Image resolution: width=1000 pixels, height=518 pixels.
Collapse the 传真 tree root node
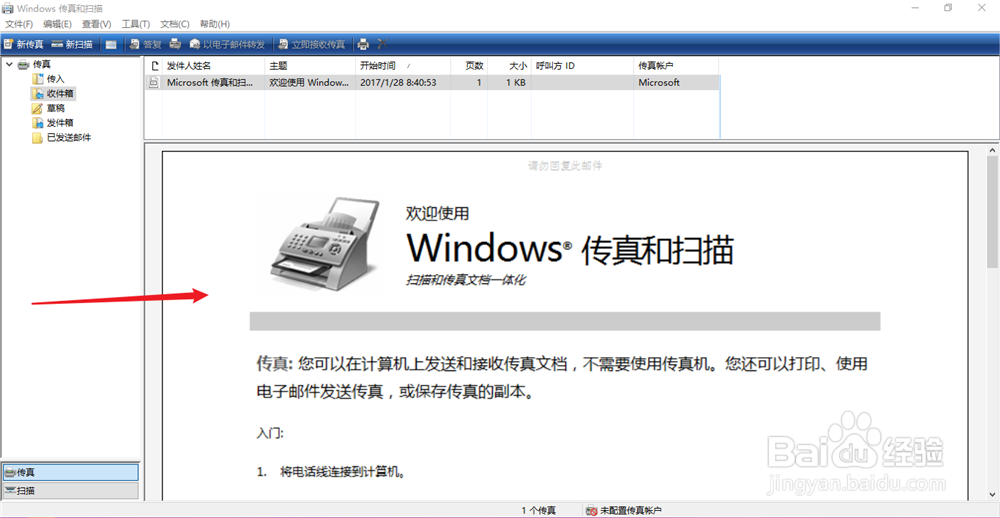coord(9,64)
